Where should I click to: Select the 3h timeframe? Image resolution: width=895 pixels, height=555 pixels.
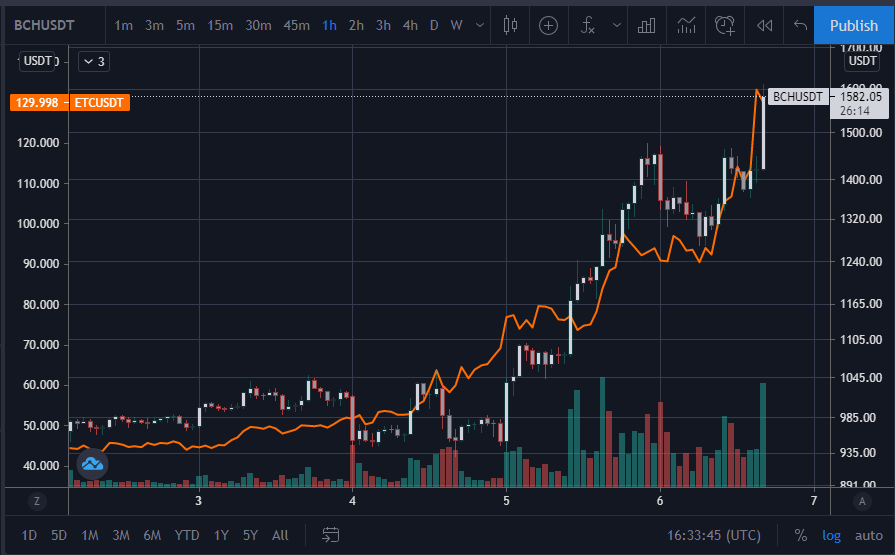[383, 25]
